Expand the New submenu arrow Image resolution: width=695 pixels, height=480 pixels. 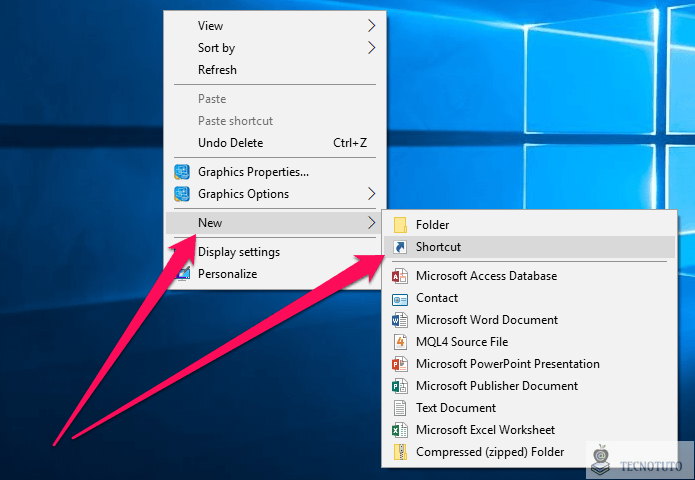point(371,222)
